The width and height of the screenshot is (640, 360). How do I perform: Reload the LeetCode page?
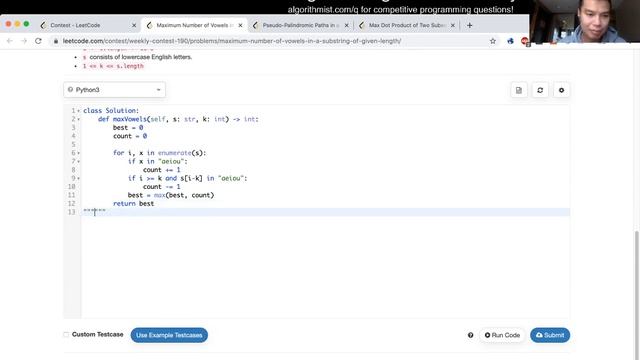[38, 41]
